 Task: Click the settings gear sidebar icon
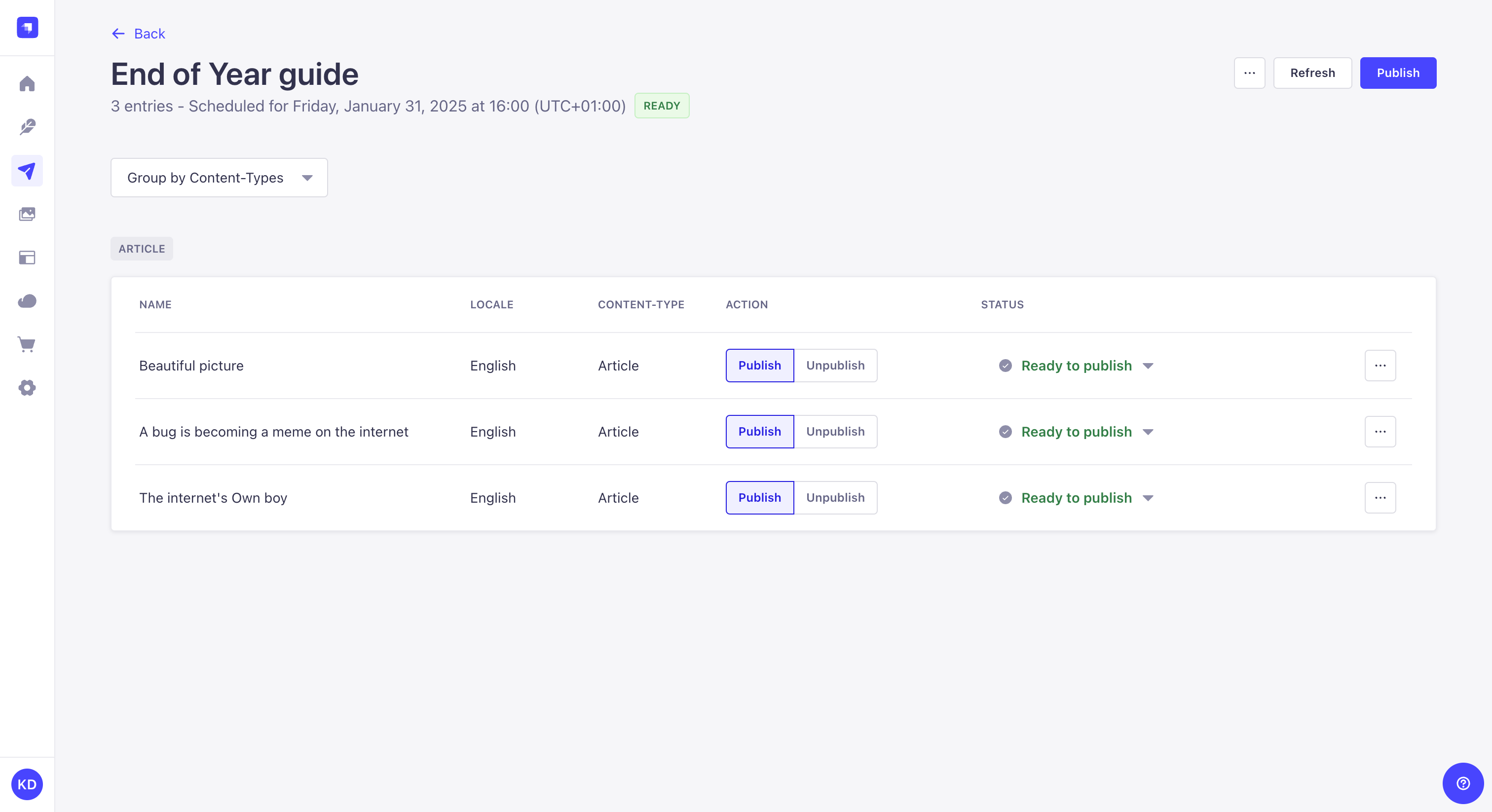click(27, 388)
